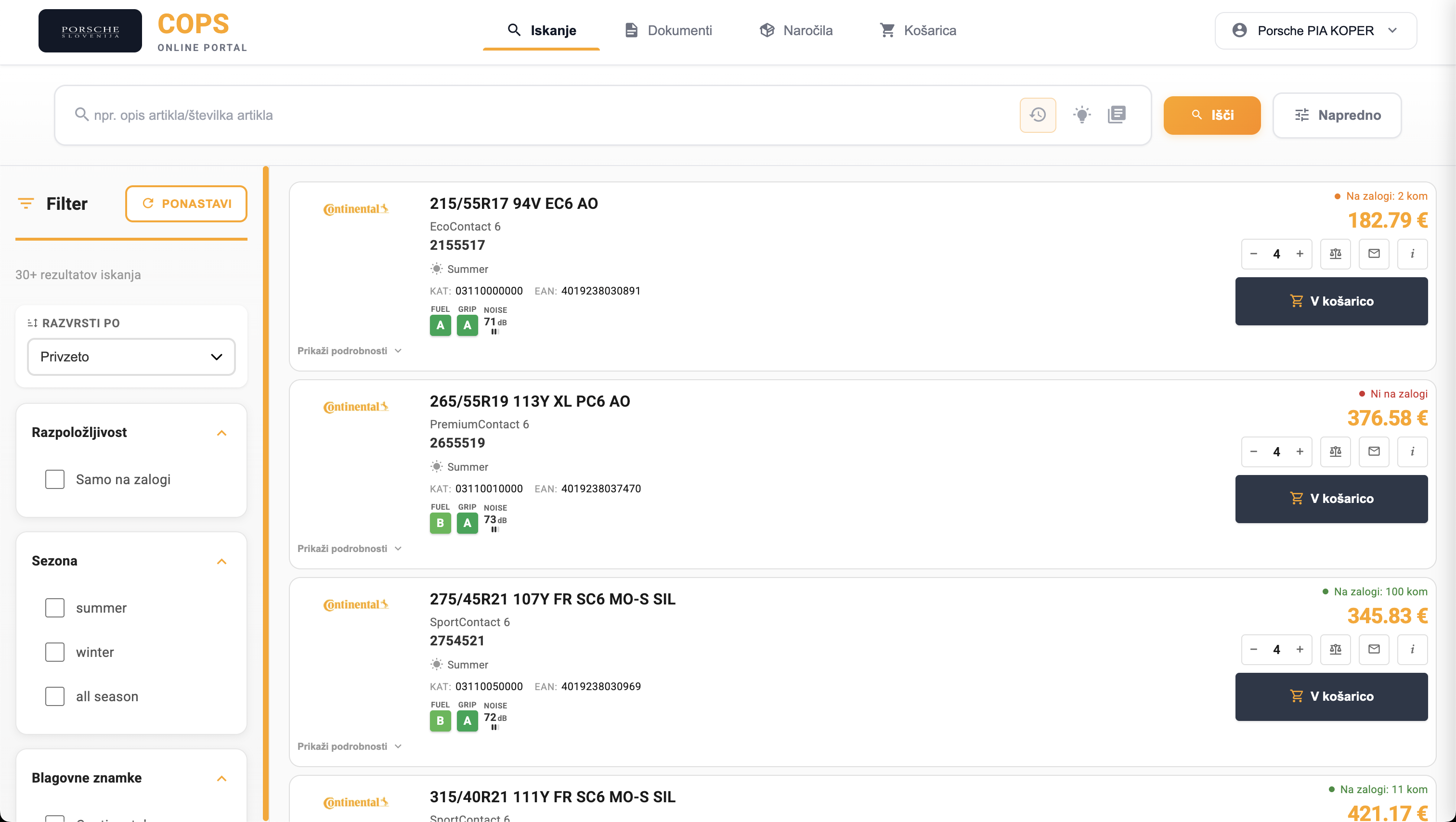Collapse the Razpoložljivost filter section
The width and height of the screenshot is (1456, 822).
click(221, 433)
